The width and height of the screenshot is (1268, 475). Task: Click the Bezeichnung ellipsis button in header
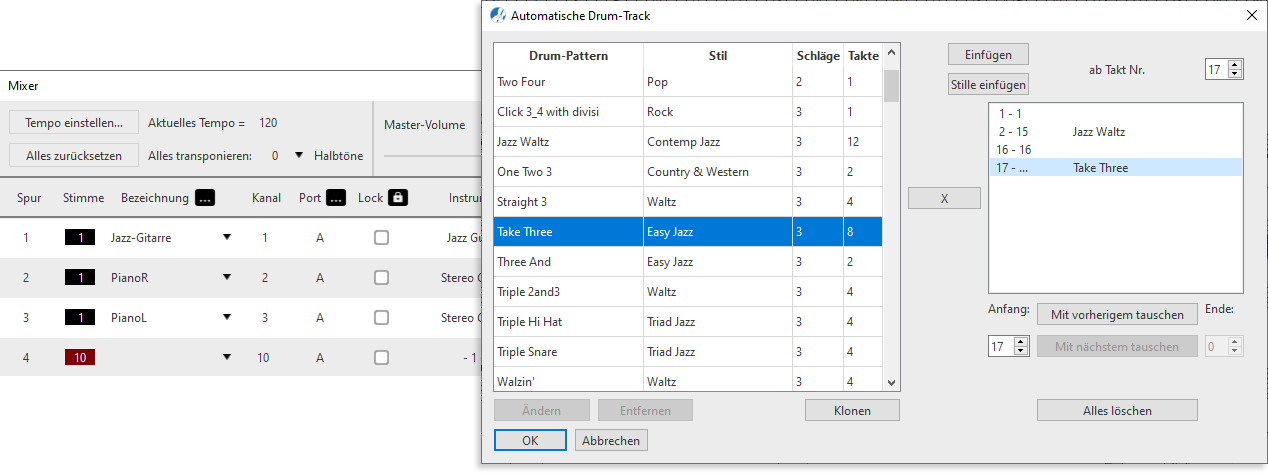point(204,198)
